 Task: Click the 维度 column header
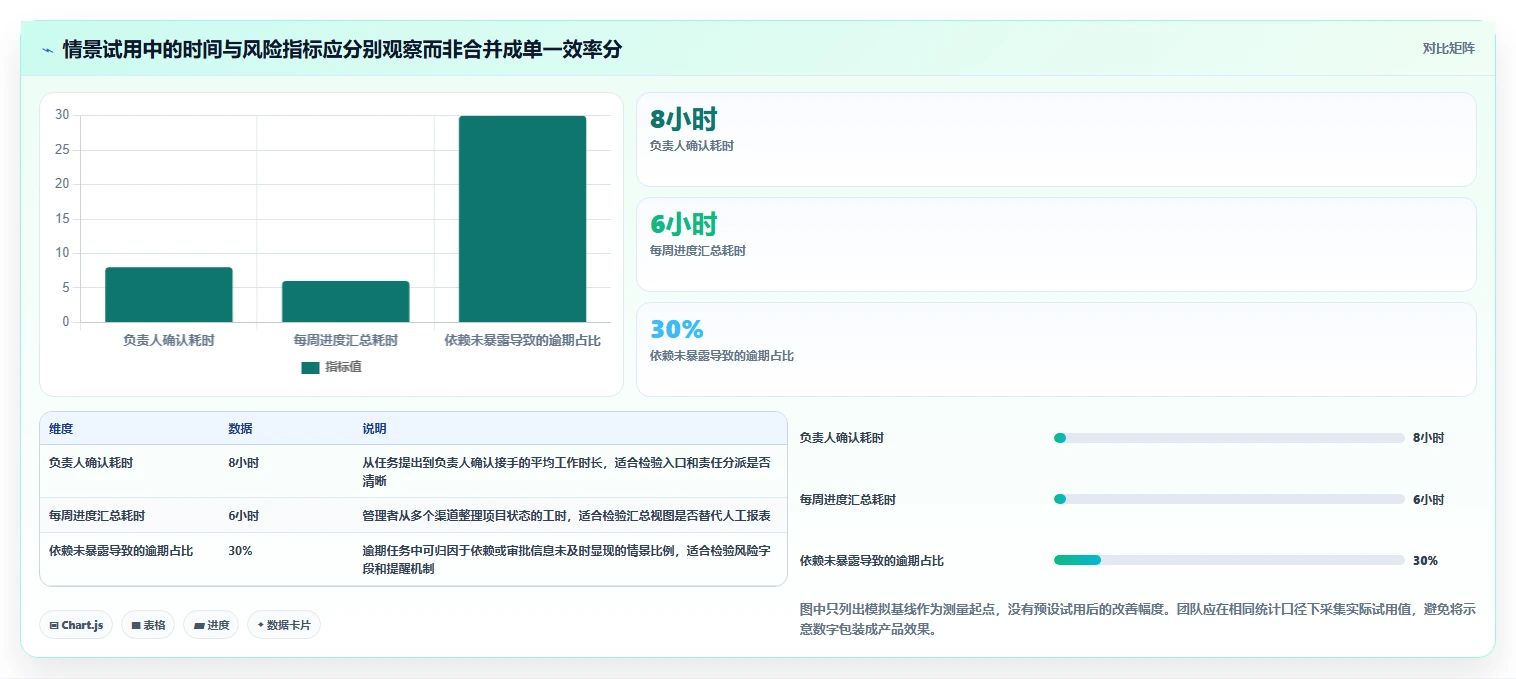coord(61,429)
